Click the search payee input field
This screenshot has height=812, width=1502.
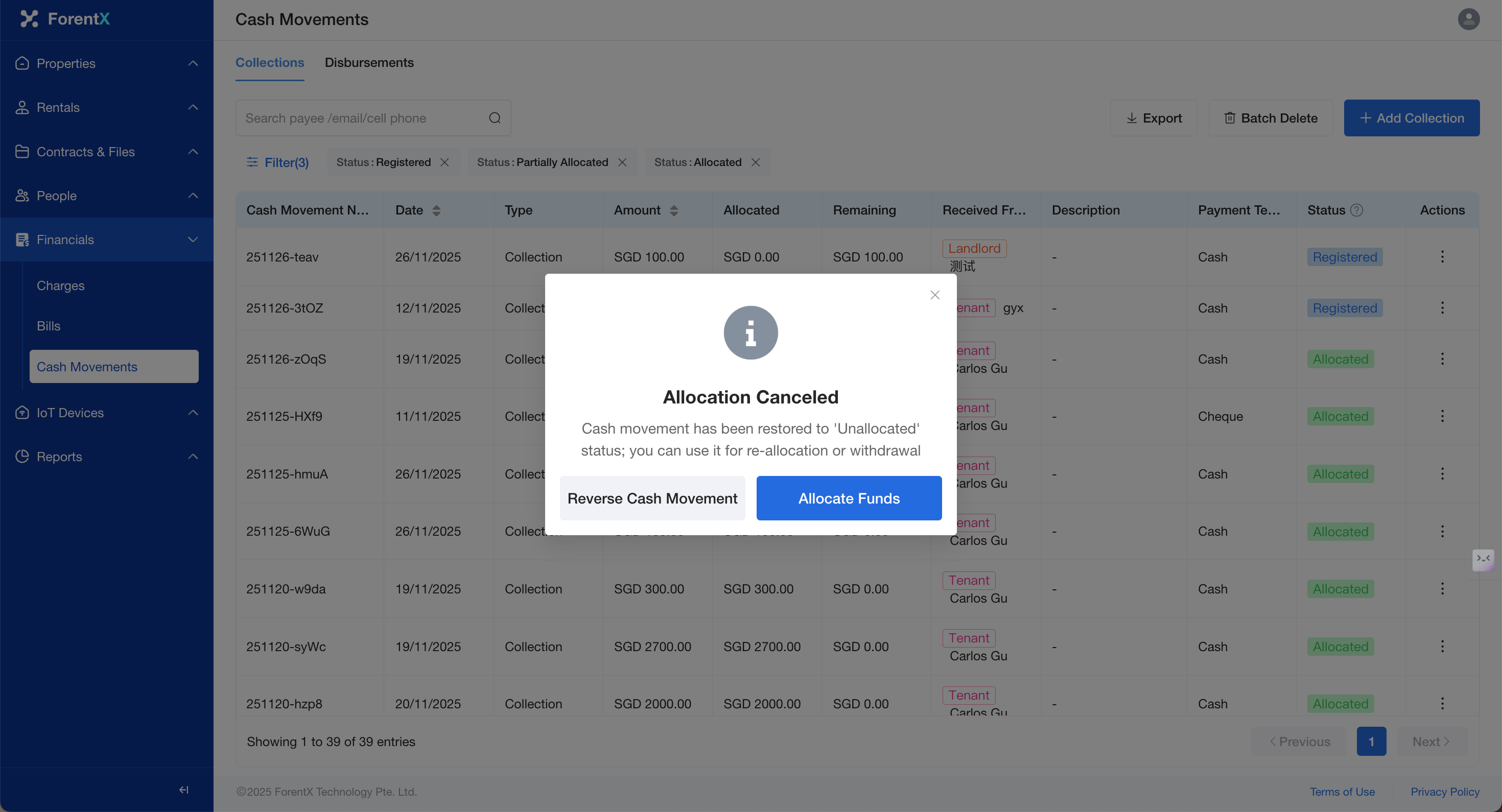[x=362, y=118]
